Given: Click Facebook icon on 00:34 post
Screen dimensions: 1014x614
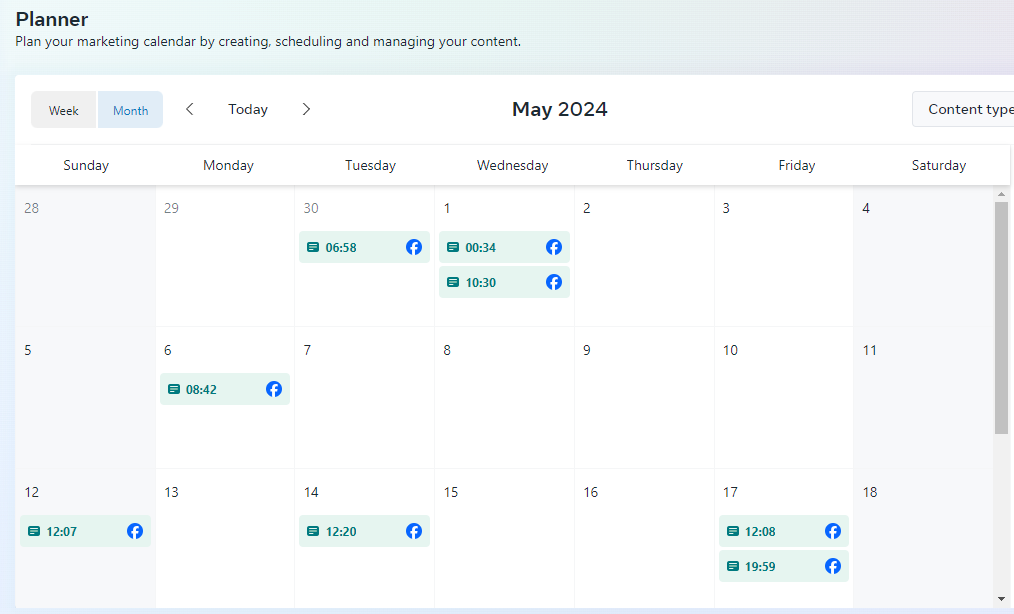Looking at the screenshot, I should (x=554, y=247).
